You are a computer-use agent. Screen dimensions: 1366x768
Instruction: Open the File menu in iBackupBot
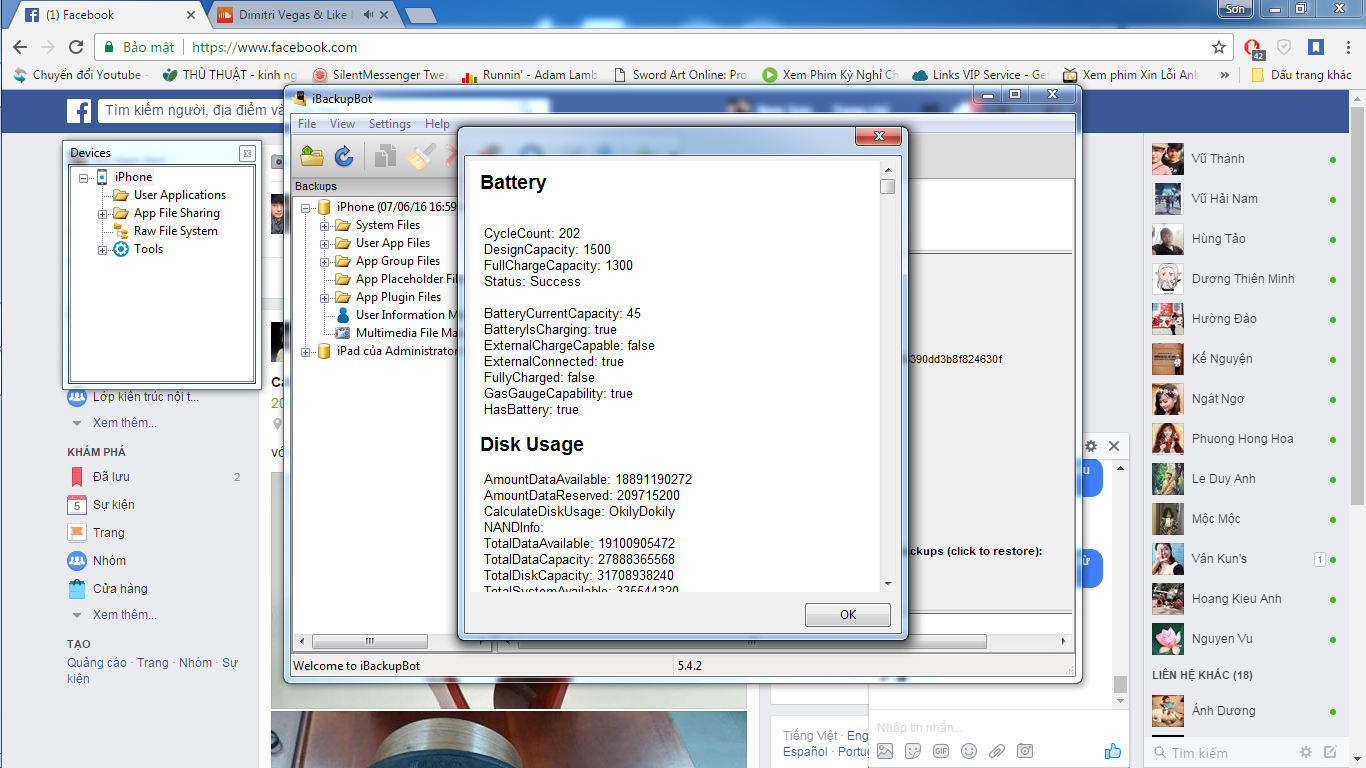point(307,124)
